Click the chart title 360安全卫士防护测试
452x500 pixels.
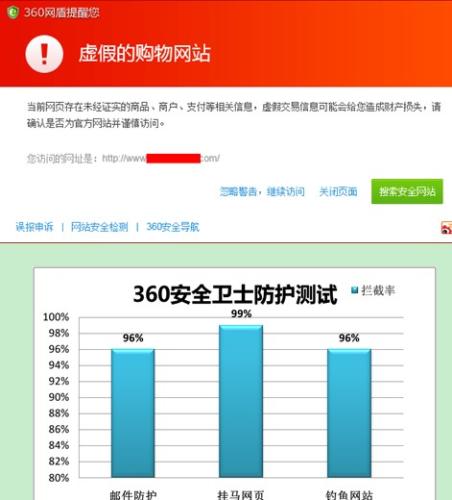click(235, 294)
